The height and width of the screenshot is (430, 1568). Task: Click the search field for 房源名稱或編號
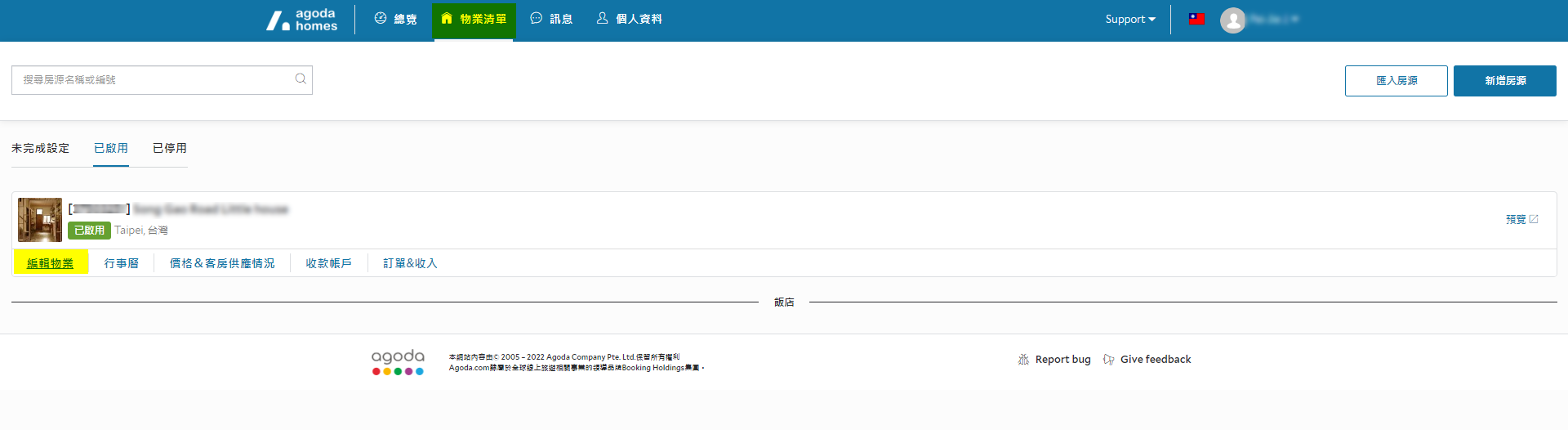[162, 80]
